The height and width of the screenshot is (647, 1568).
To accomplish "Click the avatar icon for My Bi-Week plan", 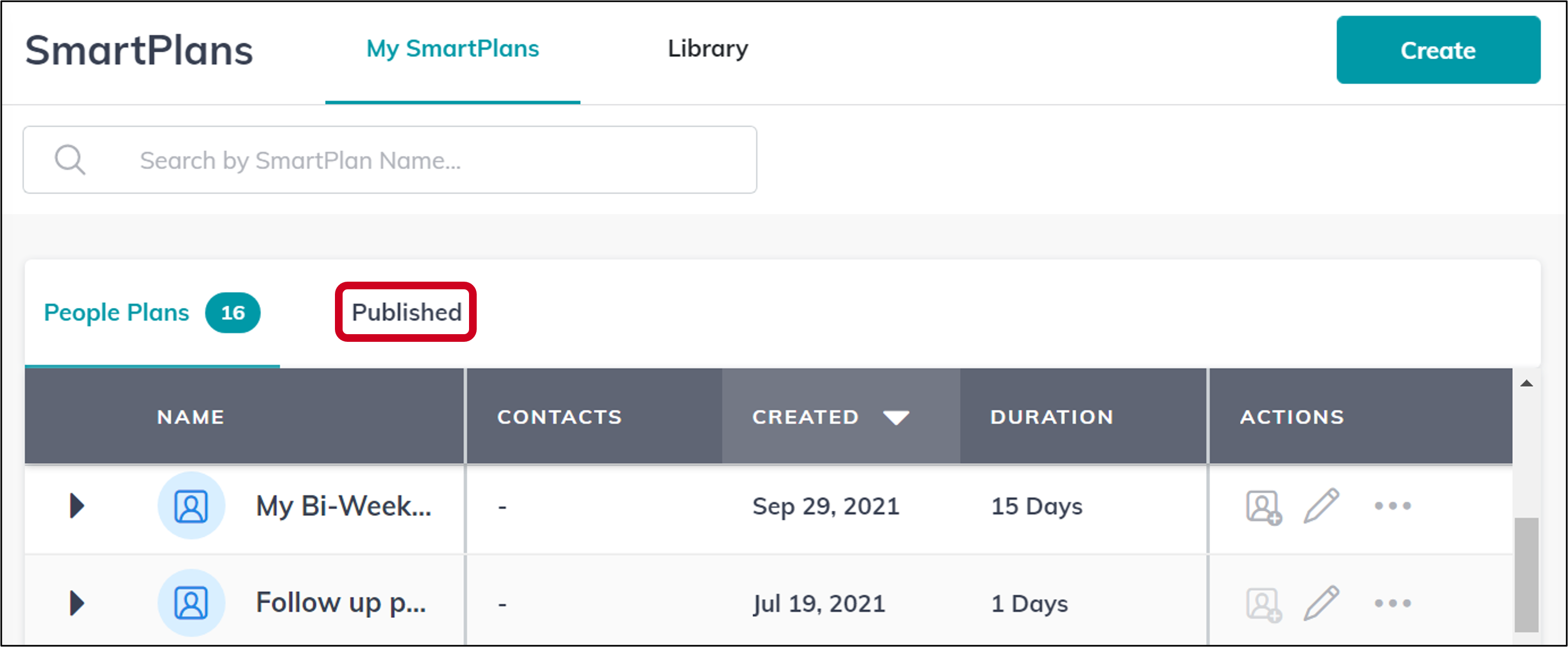I will click(191, 505).
